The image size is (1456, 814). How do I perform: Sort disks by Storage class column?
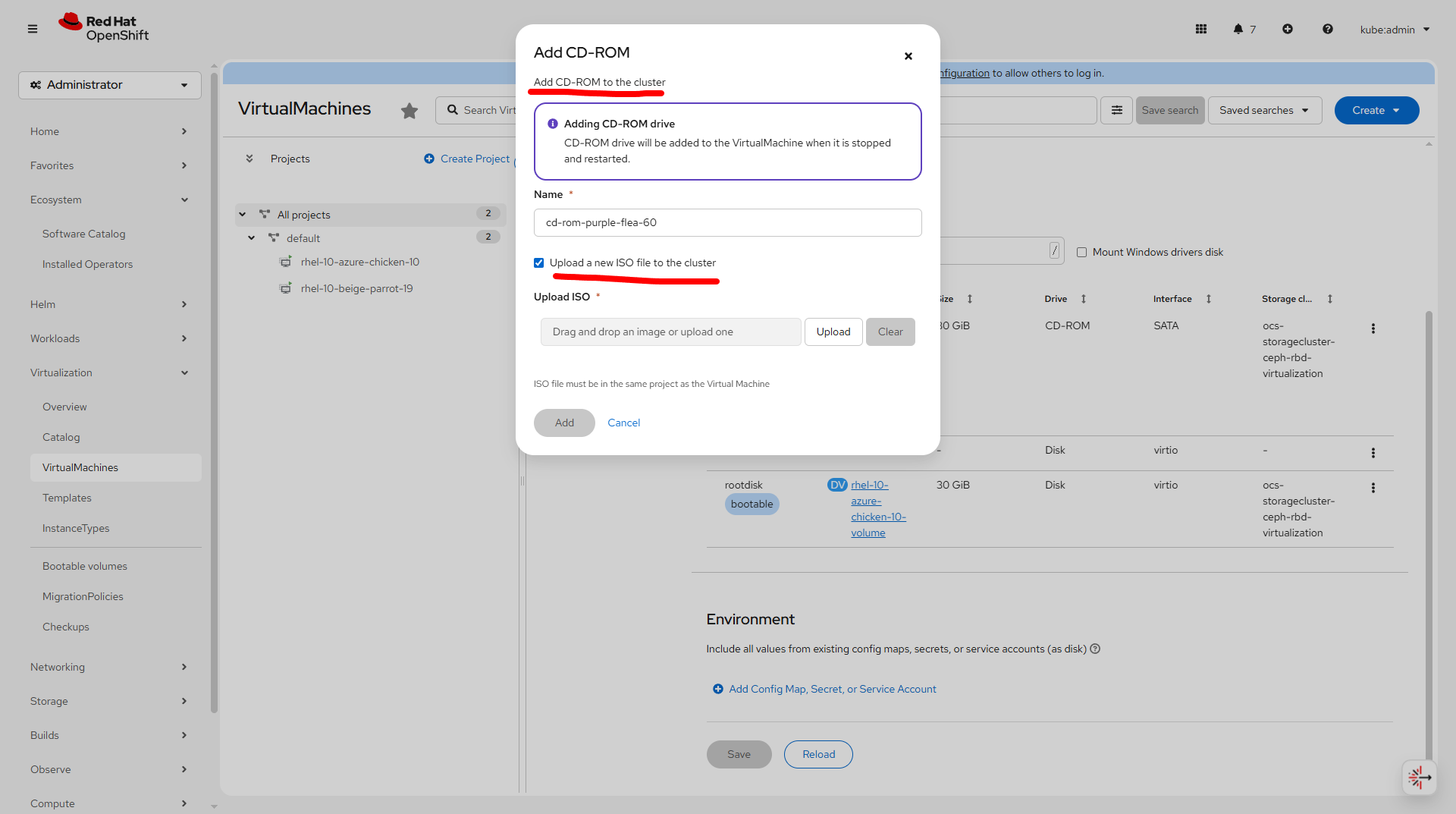pyautogui.click(x=1330, y=299)
